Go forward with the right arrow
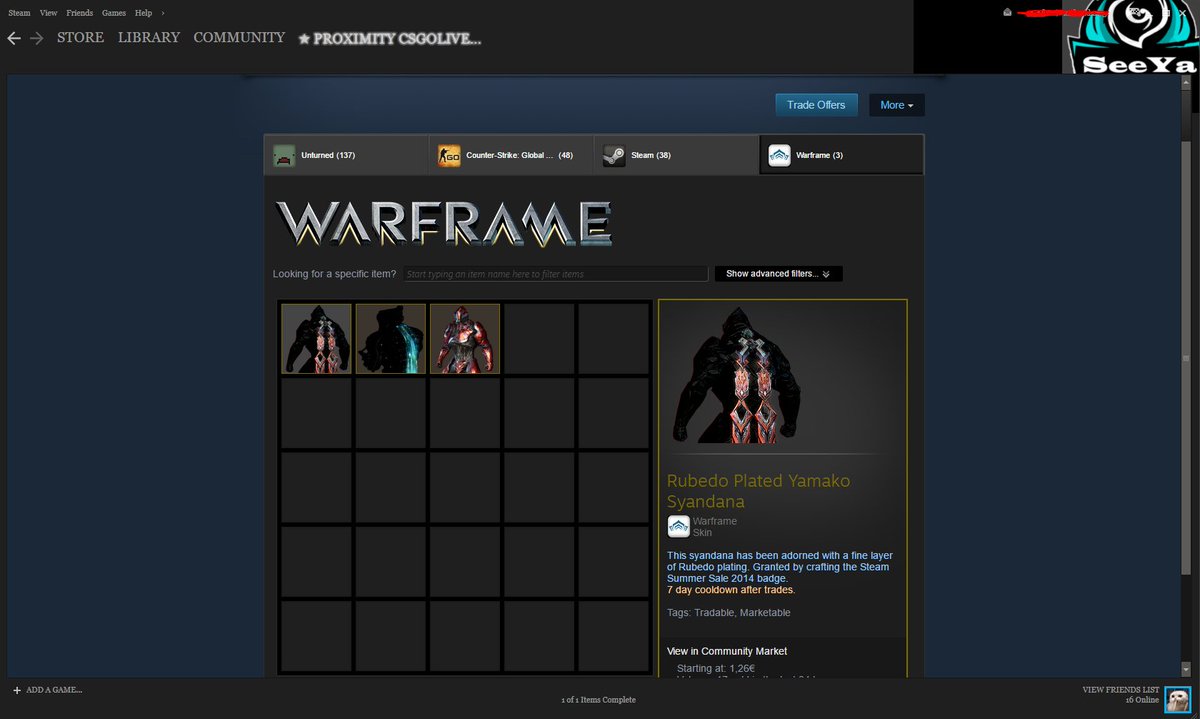The height and width of the screenshot is (719, 1200). (37, 38)
